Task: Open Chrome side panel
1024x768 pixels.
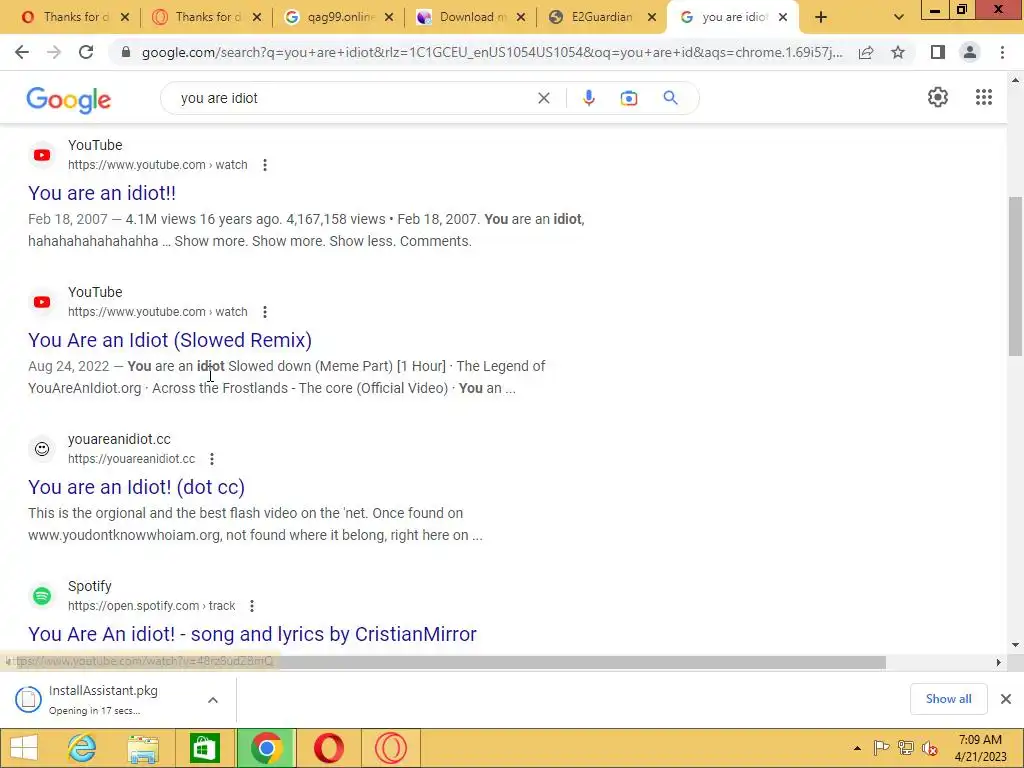Action: coord(938,52)
